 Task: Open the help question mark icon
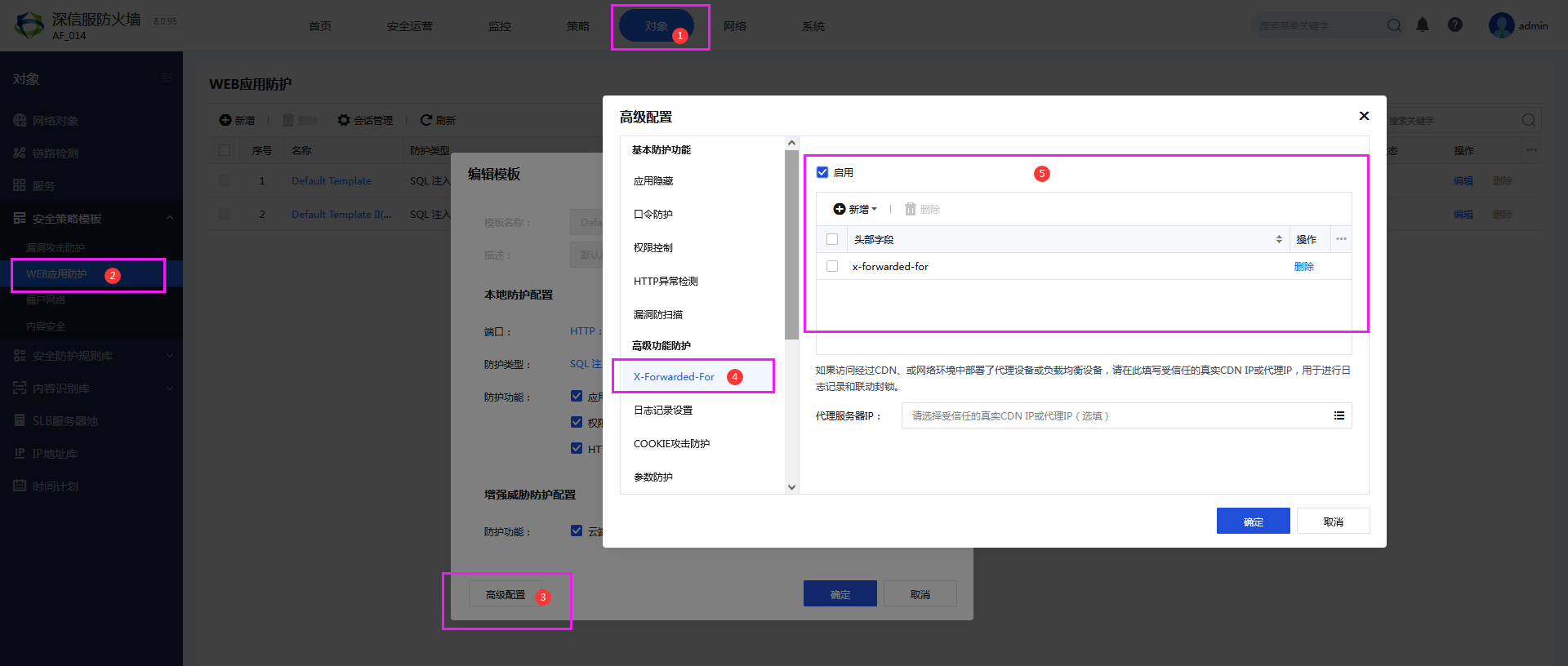(1455, 25)
